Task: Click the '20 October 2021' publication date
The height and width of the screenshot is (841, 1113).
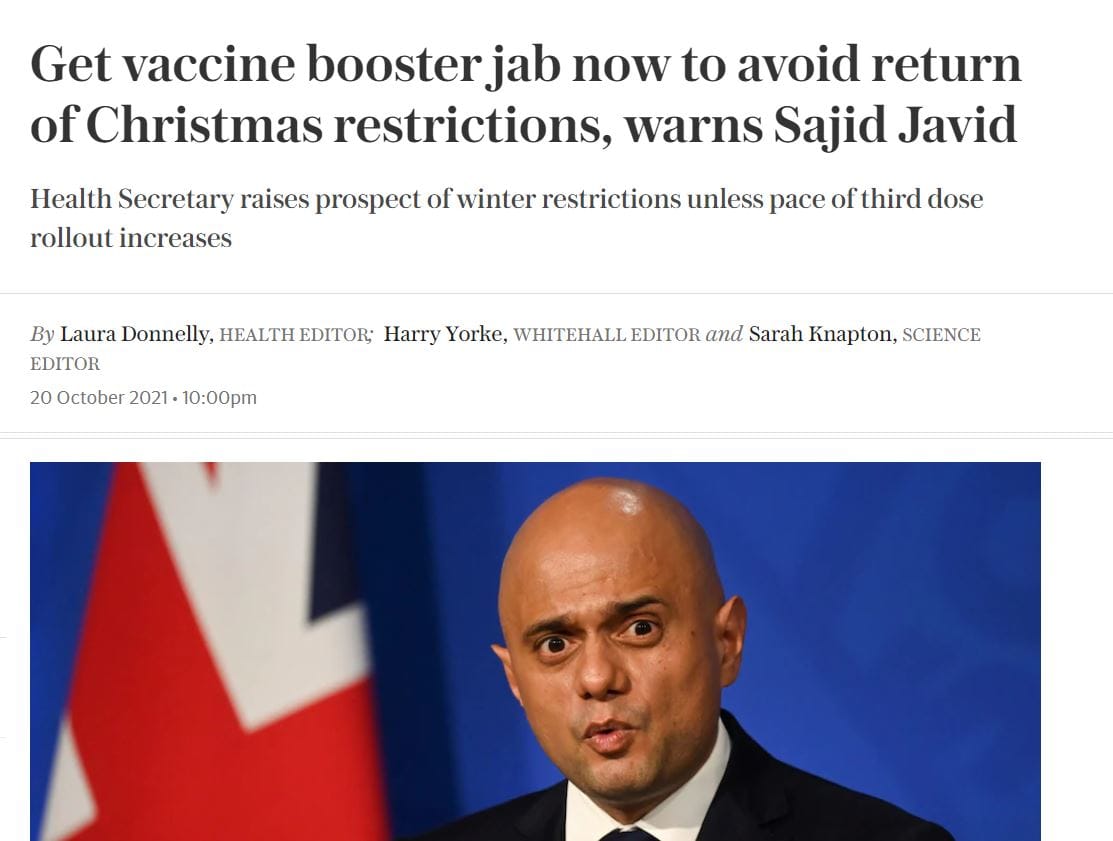Action: pos(99,397)
